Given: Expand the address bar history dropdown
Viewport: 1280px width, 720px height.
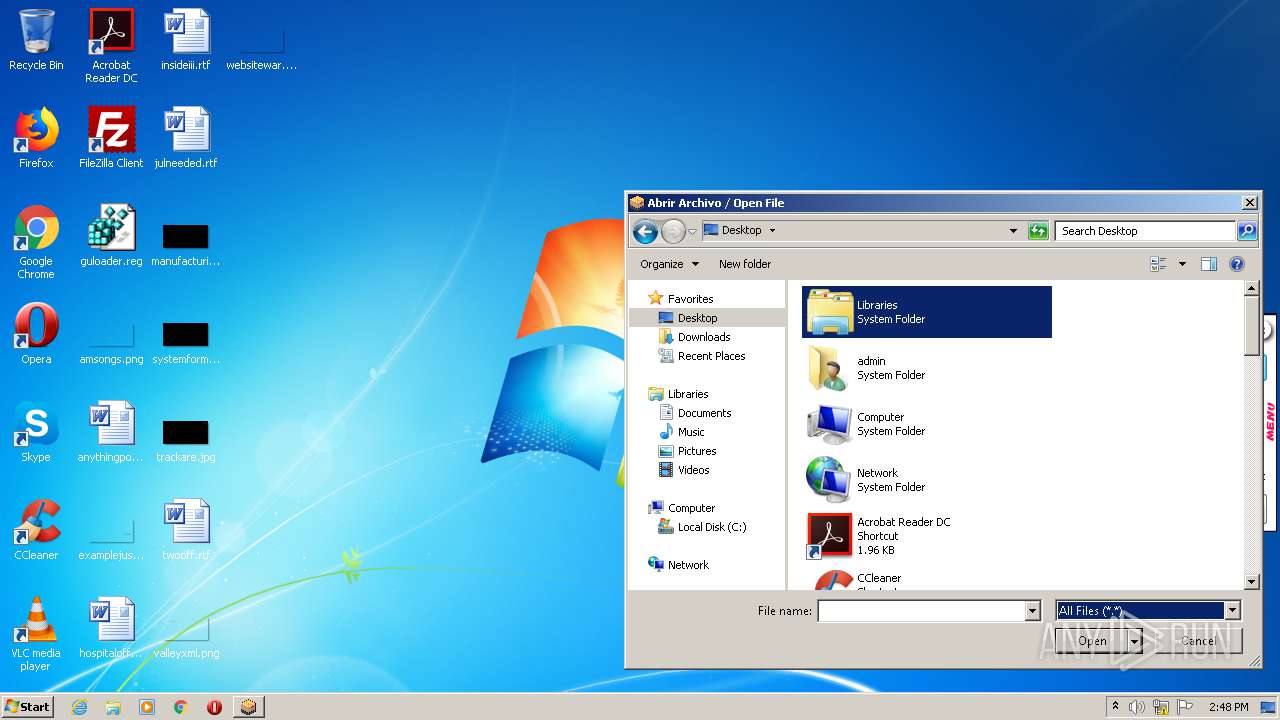Looking at the screenshot, I should click(1014, 231).
